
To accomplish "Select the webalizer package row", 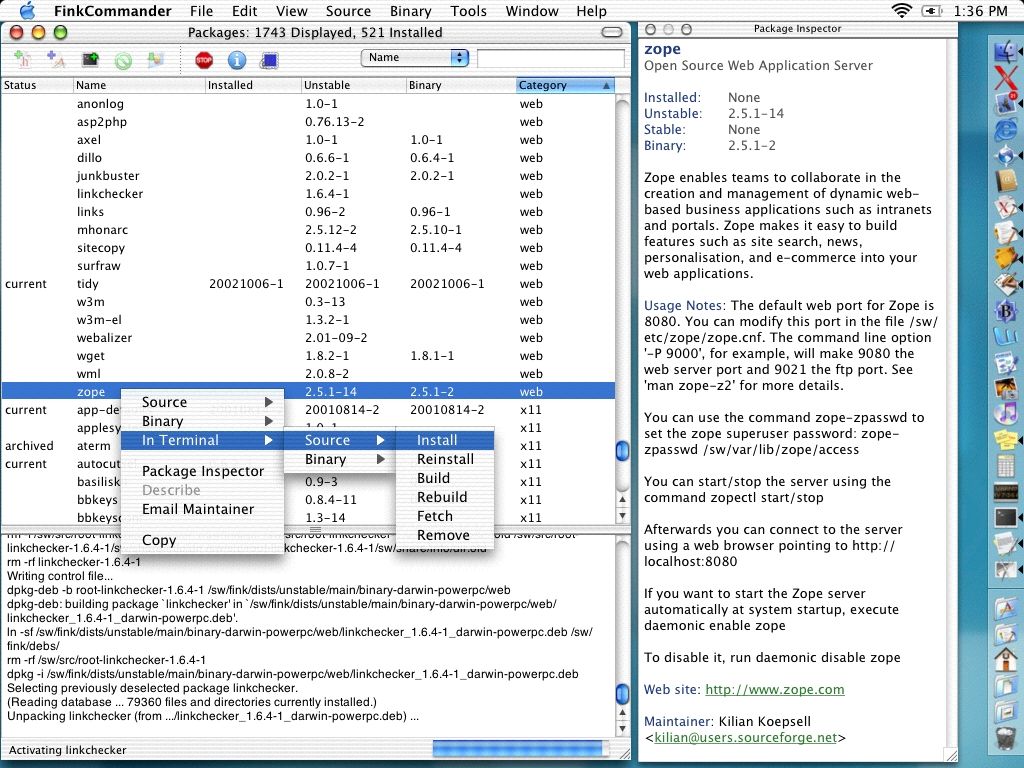I will pos(308,338).
